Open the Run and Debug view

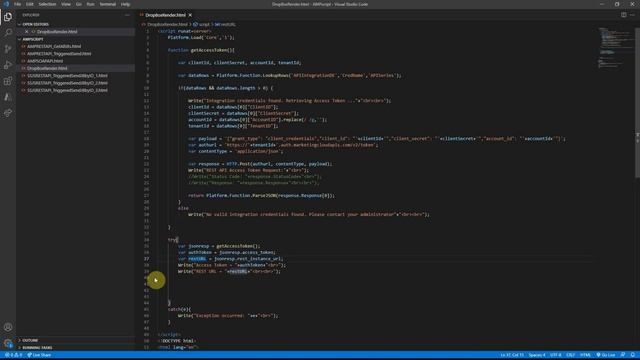(8, 65)
